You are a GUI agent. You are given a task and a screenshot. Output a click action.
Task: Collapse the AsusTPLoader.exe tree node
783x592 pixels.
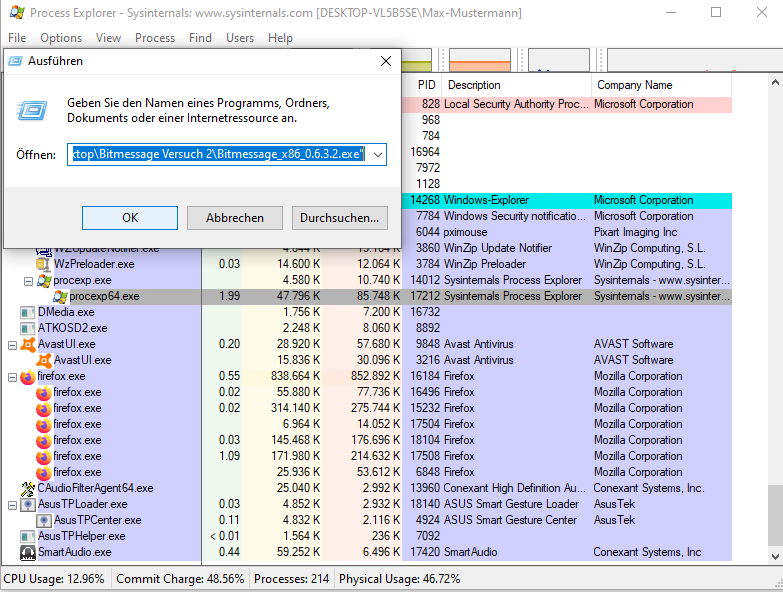pyautogui.click(x=12, y=506)
